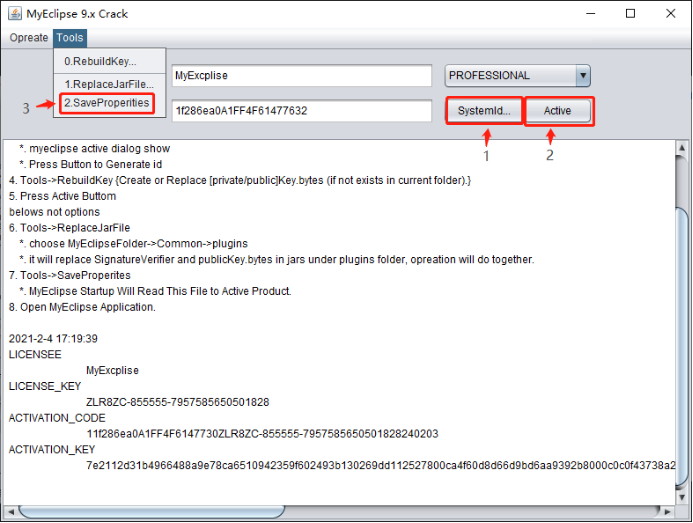Click the line 'myeclipse active dialog show'
This screenshot has height=523, width=693.
[x=95, y=149]
